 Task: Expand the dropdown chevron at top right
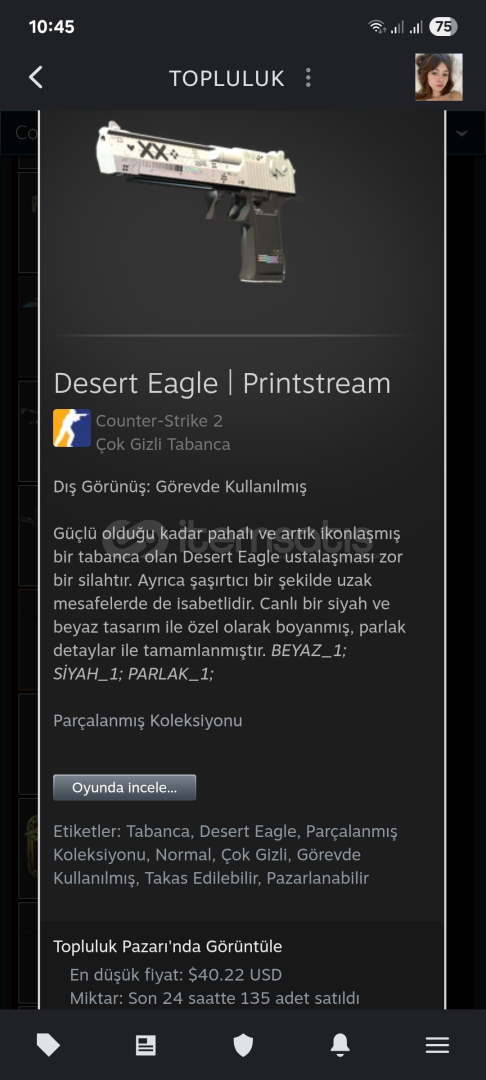click(x=462, y=133)
